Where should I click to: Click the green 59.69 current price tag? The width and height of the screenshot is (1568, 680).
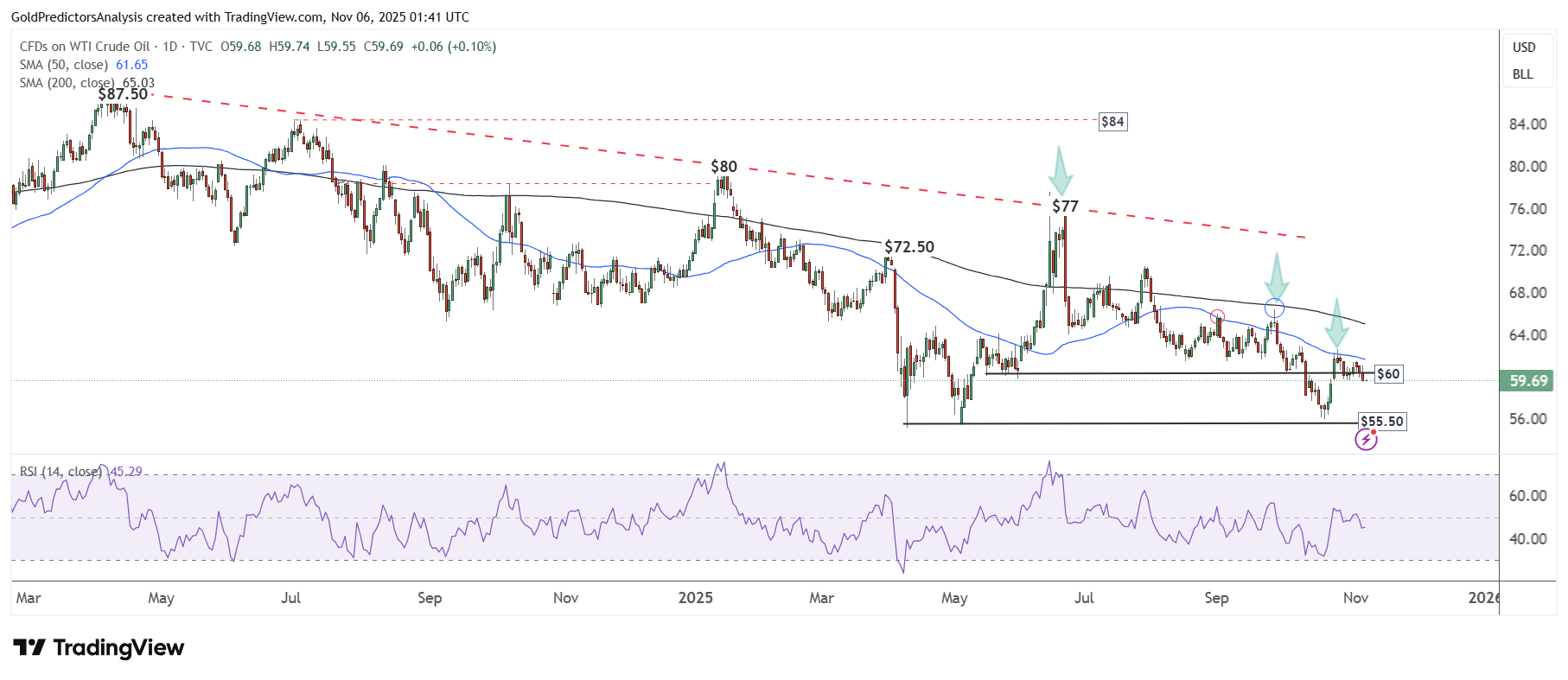1528,381
